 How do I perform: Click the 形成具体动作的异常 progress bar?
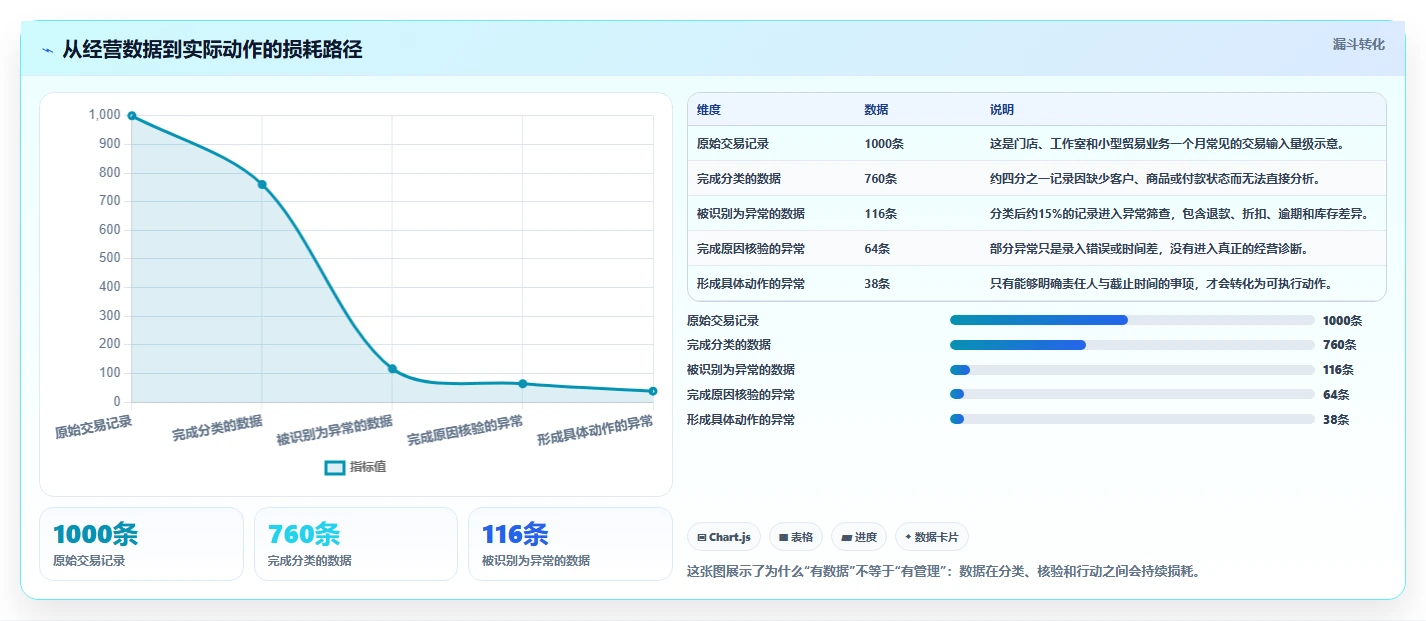point(1132,419)
